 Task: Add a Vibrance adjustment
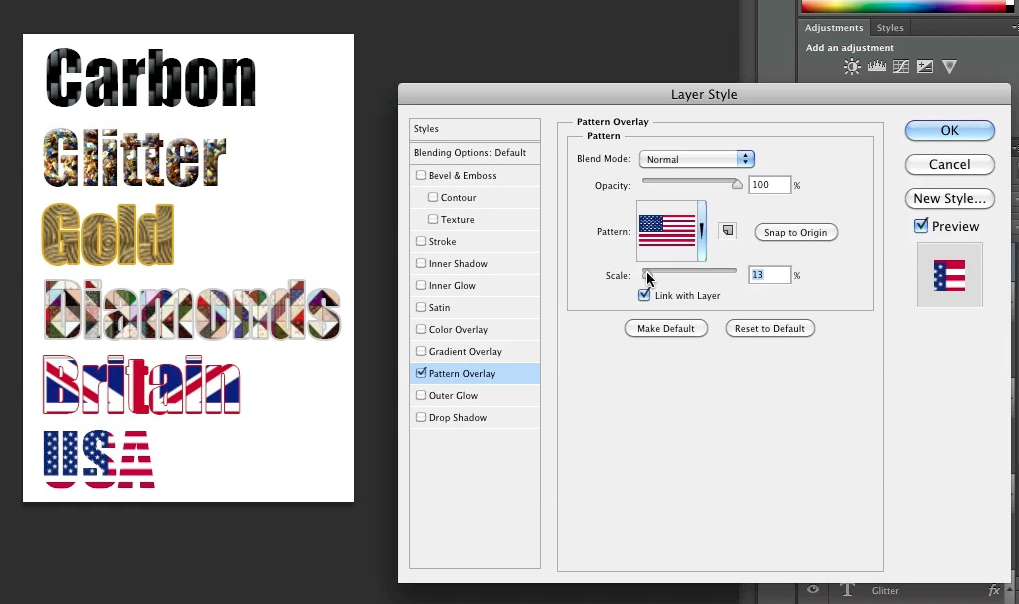(949, 66)
